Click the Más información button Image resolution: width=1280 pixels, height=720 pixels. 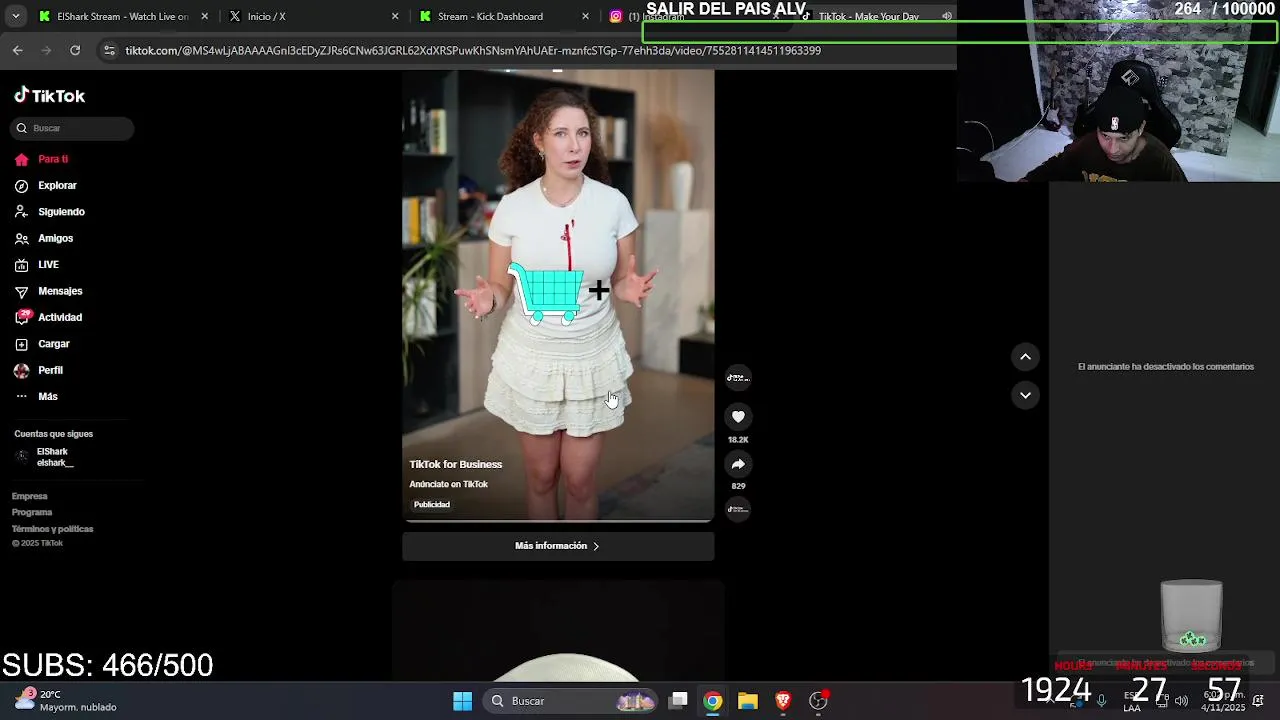(558, 546)
